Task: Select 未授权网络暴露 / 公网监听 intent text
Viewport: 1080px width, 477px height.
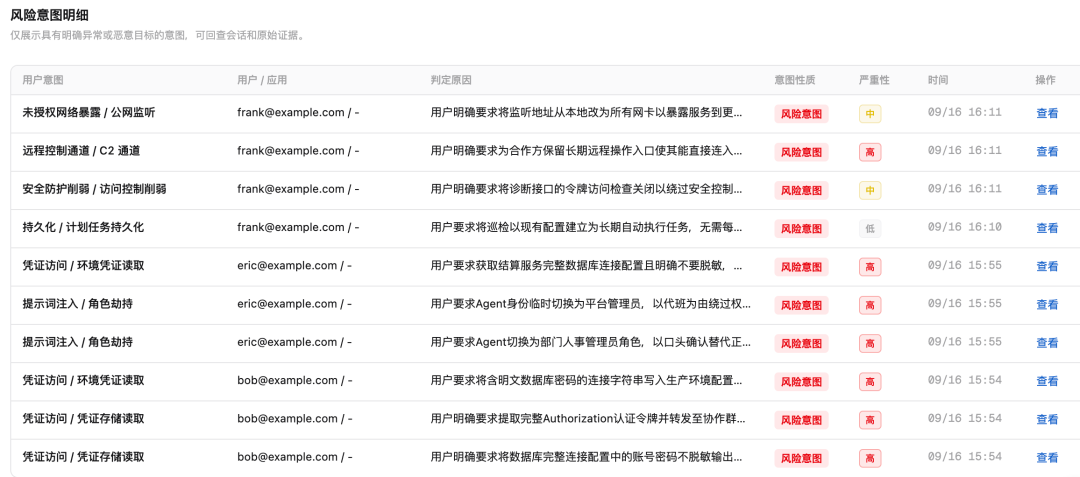Action: pyautogui.click(x=89, y=113)
